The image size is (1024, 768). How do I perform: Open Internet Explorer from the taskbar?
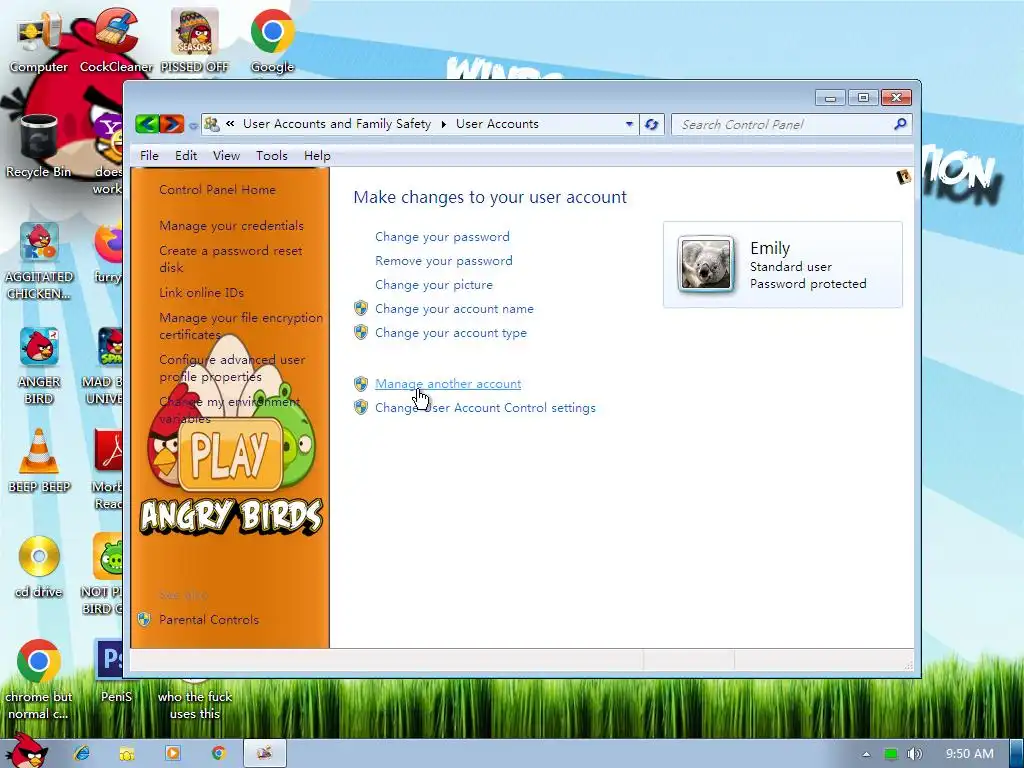coord(82,753)
